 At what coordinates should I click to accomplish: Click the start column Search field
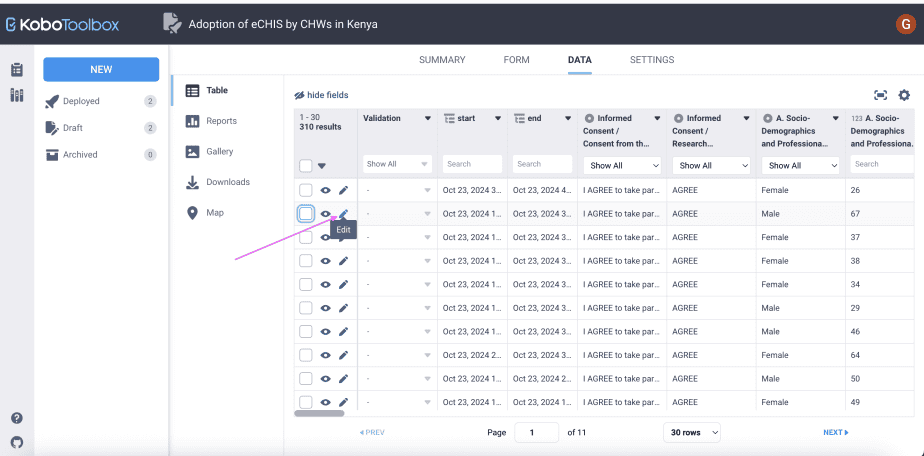(x=472, y=164)
